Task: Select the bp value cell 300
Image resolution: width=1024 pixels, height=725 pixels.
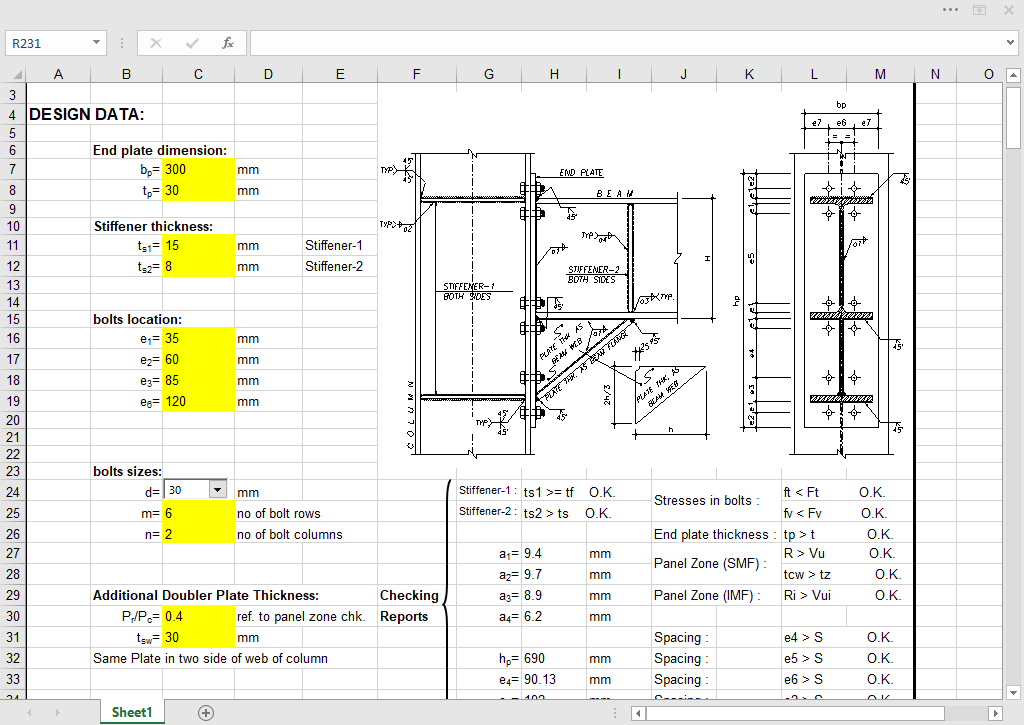Action: [x=198, y=170]
